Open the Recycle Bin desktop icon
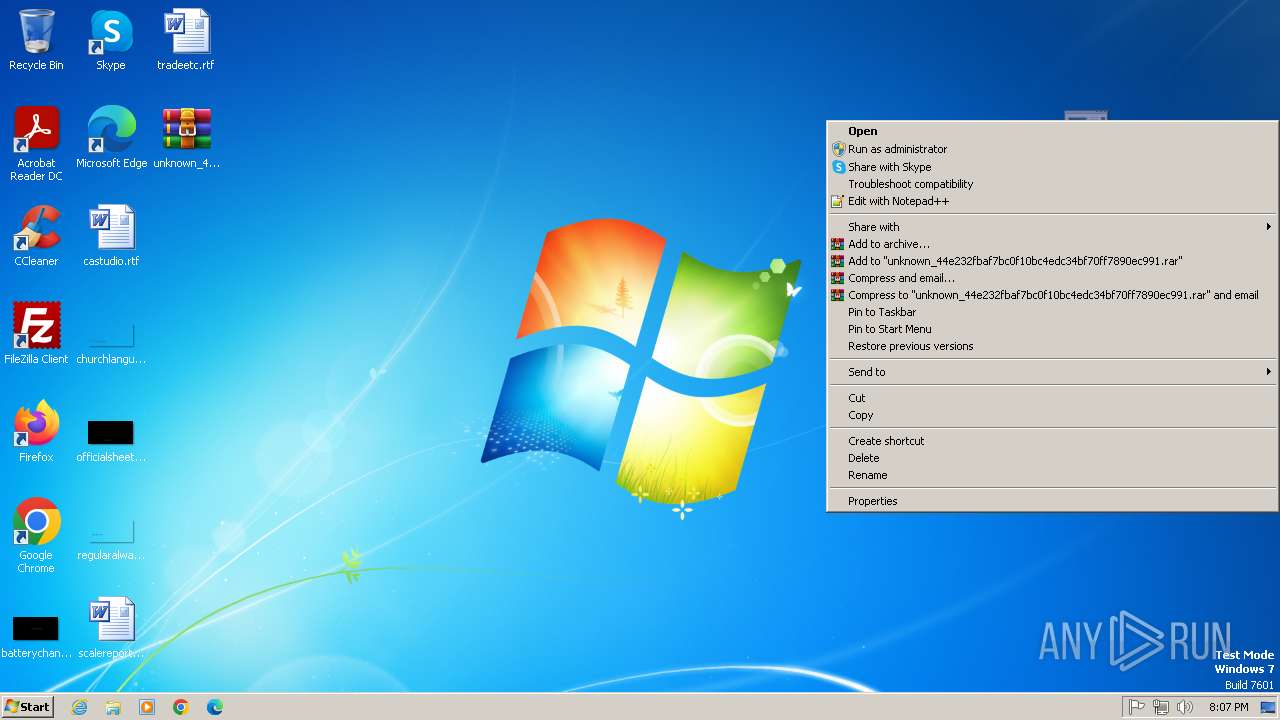 [x=36, y=40]
